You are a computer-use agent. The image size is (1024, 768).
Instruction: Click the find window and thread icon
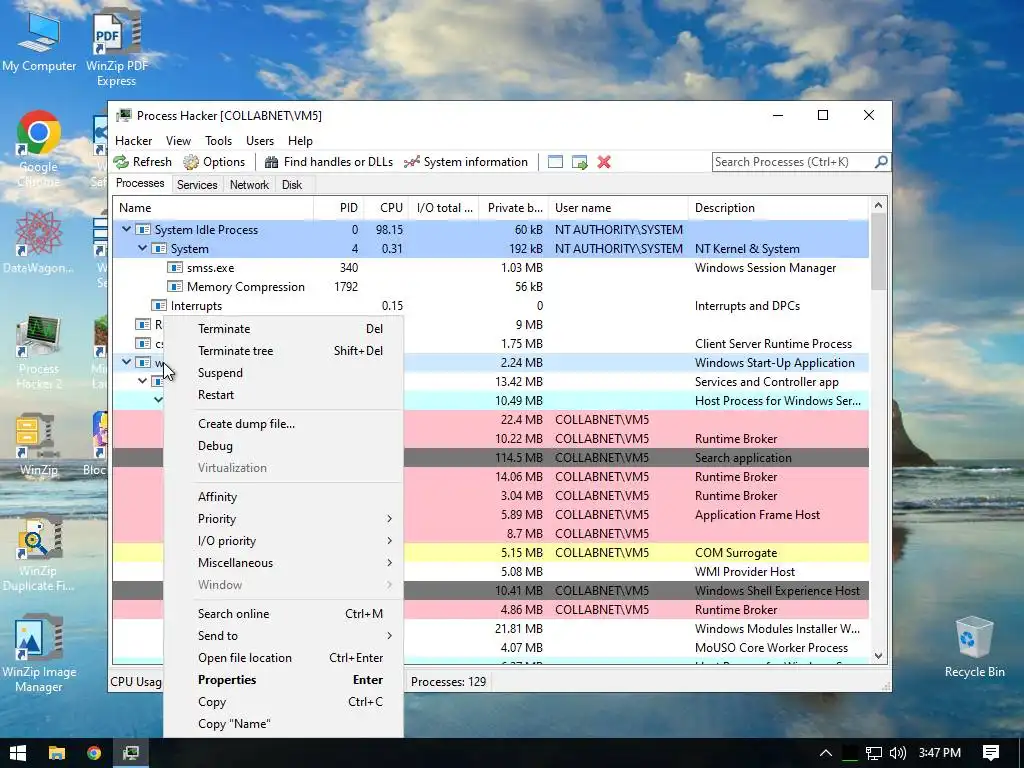pyautogui.click(x=579, y=162)
